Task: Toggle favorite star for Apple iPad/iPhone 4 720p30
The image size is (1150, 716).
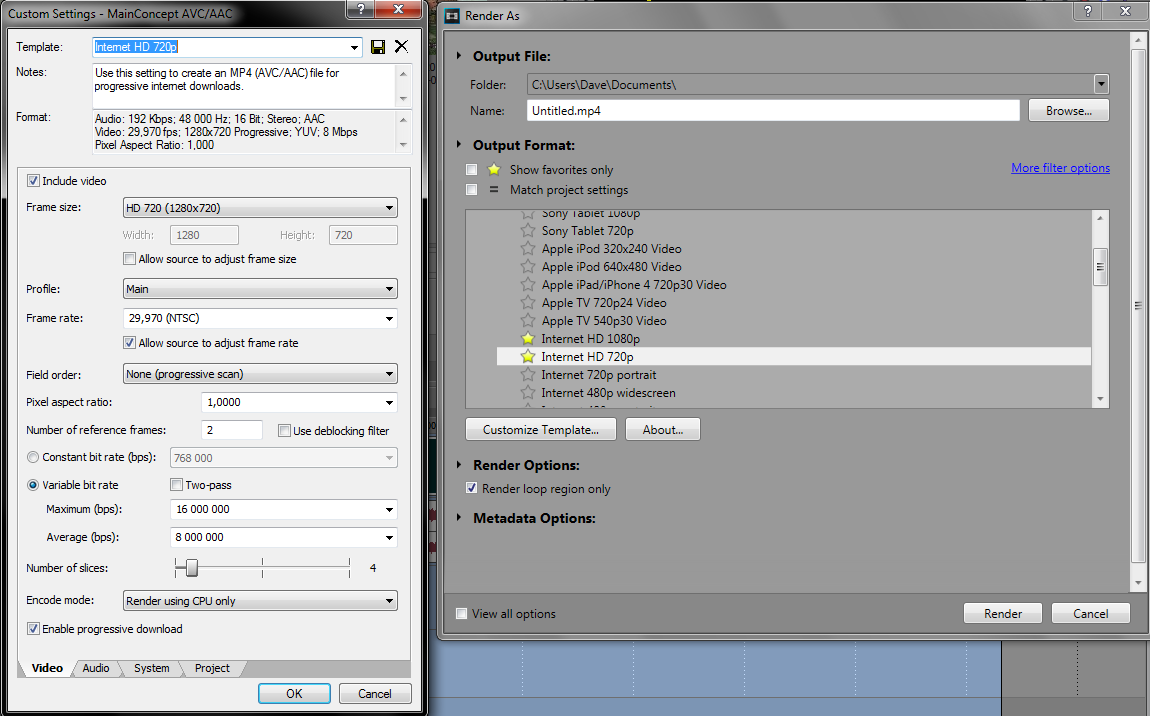Action: coord(528,285)
